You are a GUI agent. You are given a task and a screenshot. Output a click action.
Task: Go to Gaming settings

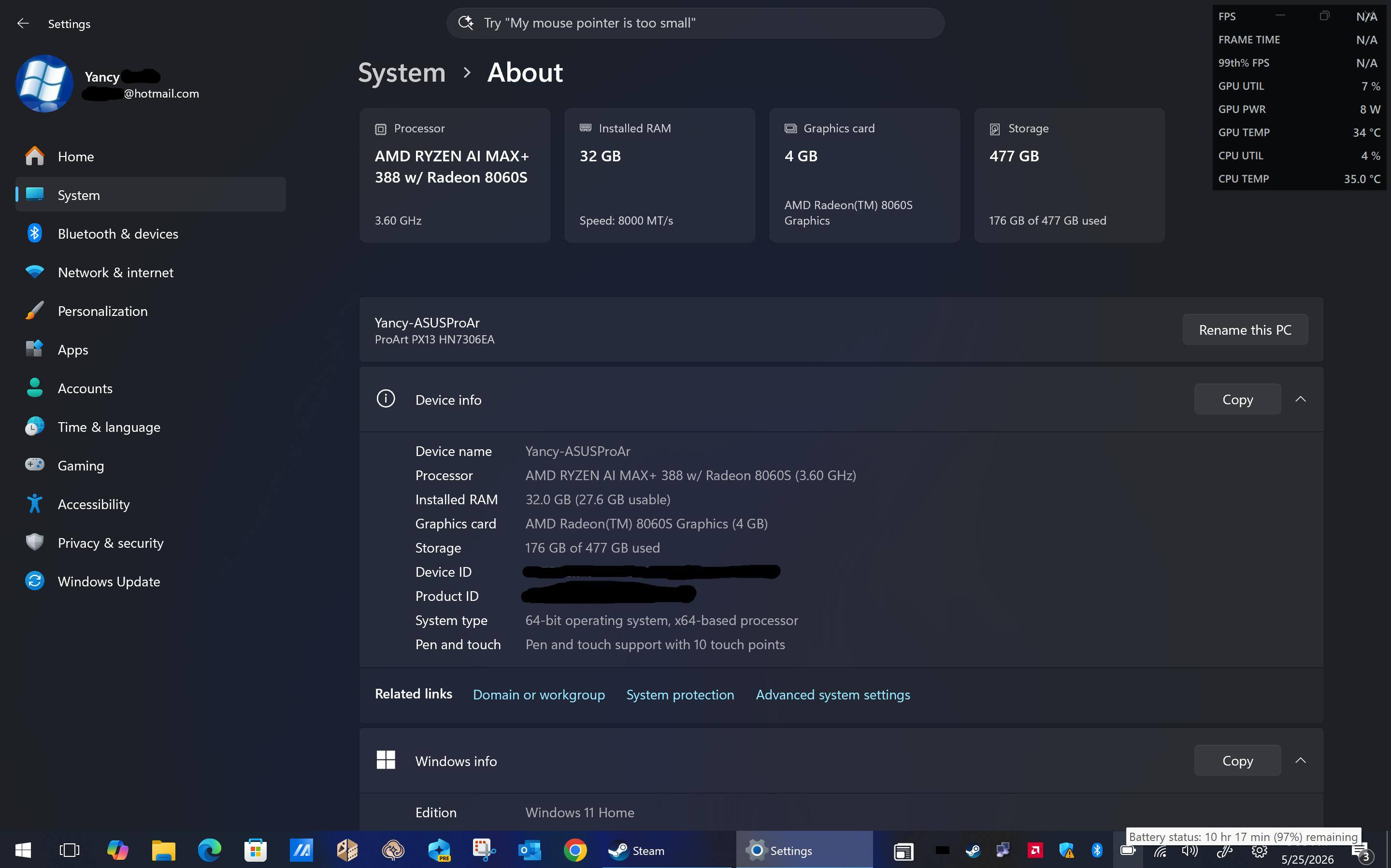[x=150, y=466]
